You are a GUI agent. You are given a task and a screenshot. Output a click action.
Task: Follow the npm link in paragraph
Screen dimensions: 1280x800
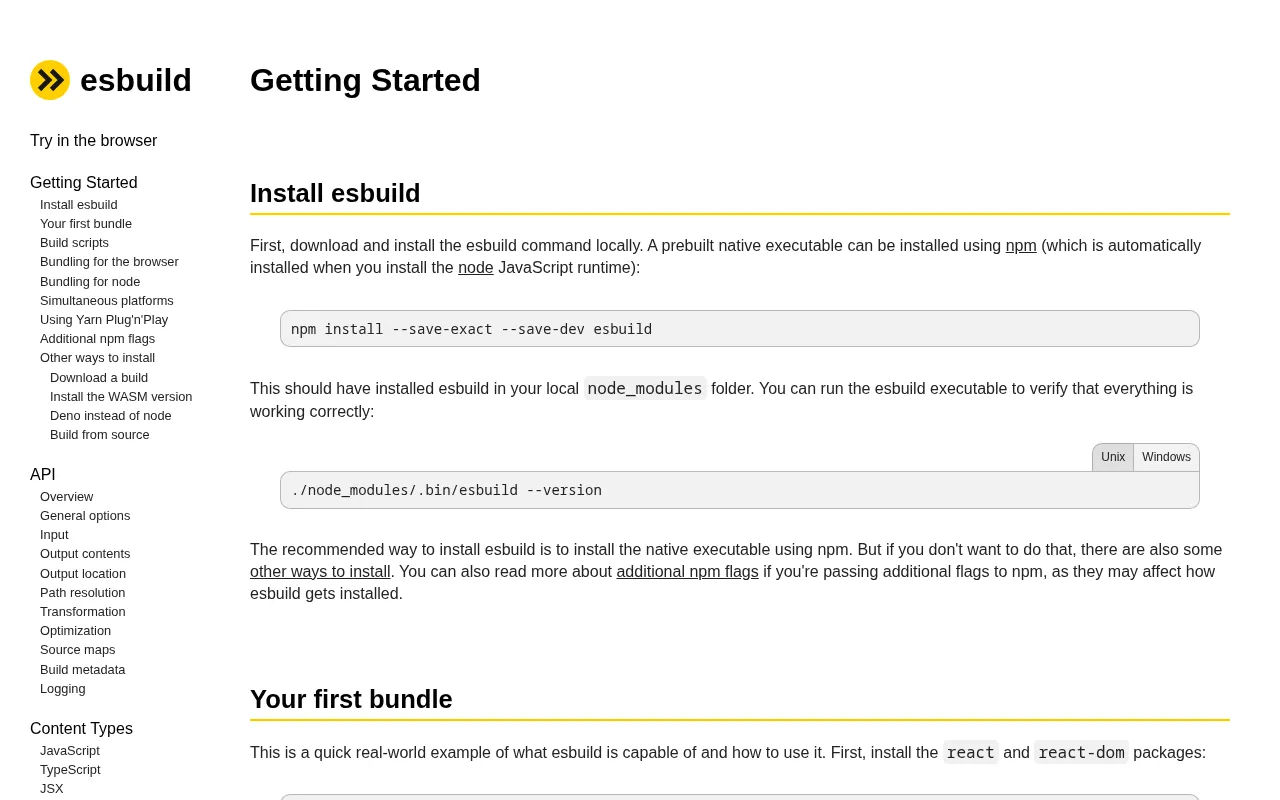1021,246
